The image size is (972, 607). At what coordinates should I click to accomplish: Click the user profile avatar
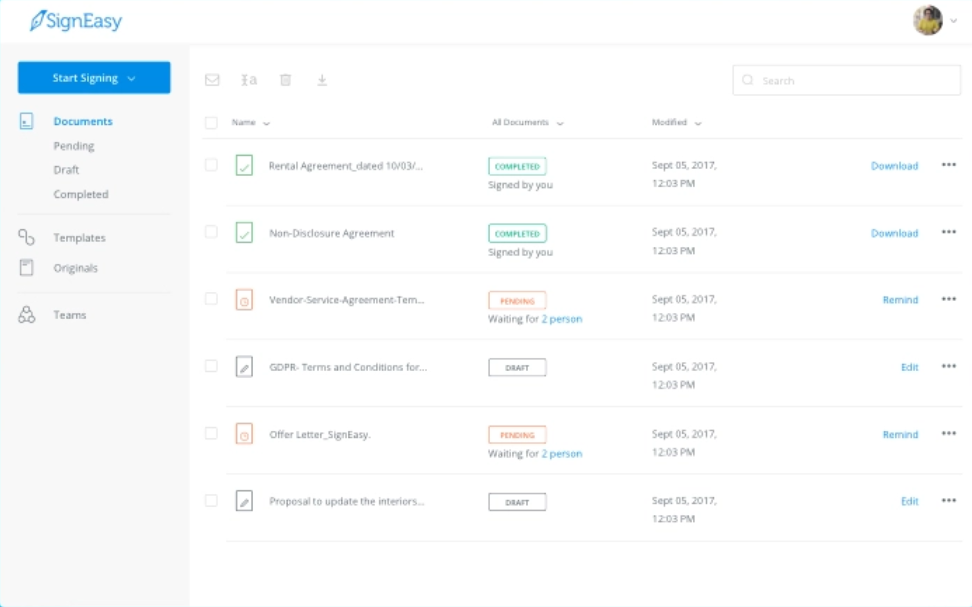click(928, 20)
